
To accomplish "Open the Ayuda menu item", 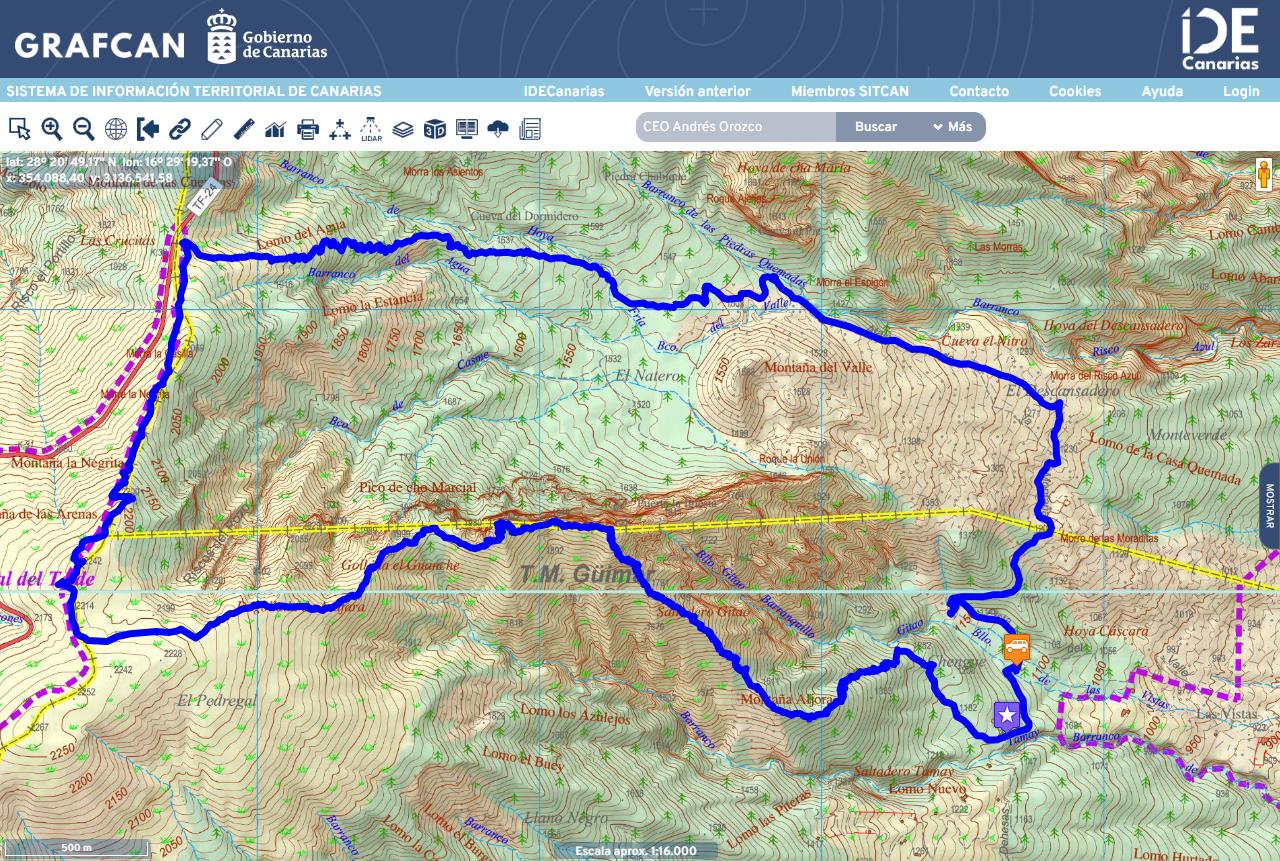I will 1162,91.
